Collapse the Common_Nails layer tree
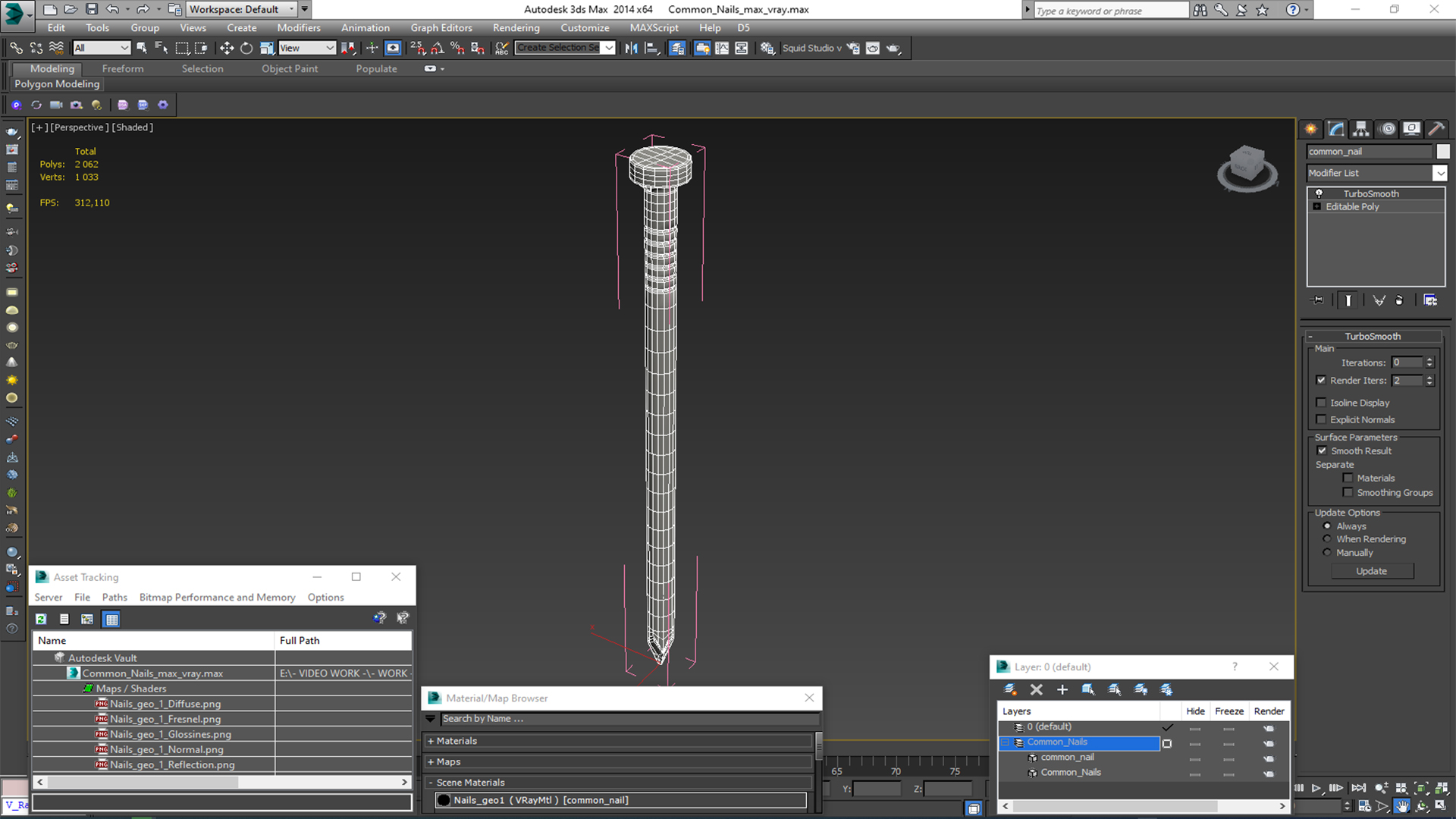 [x=1006, y=742]
